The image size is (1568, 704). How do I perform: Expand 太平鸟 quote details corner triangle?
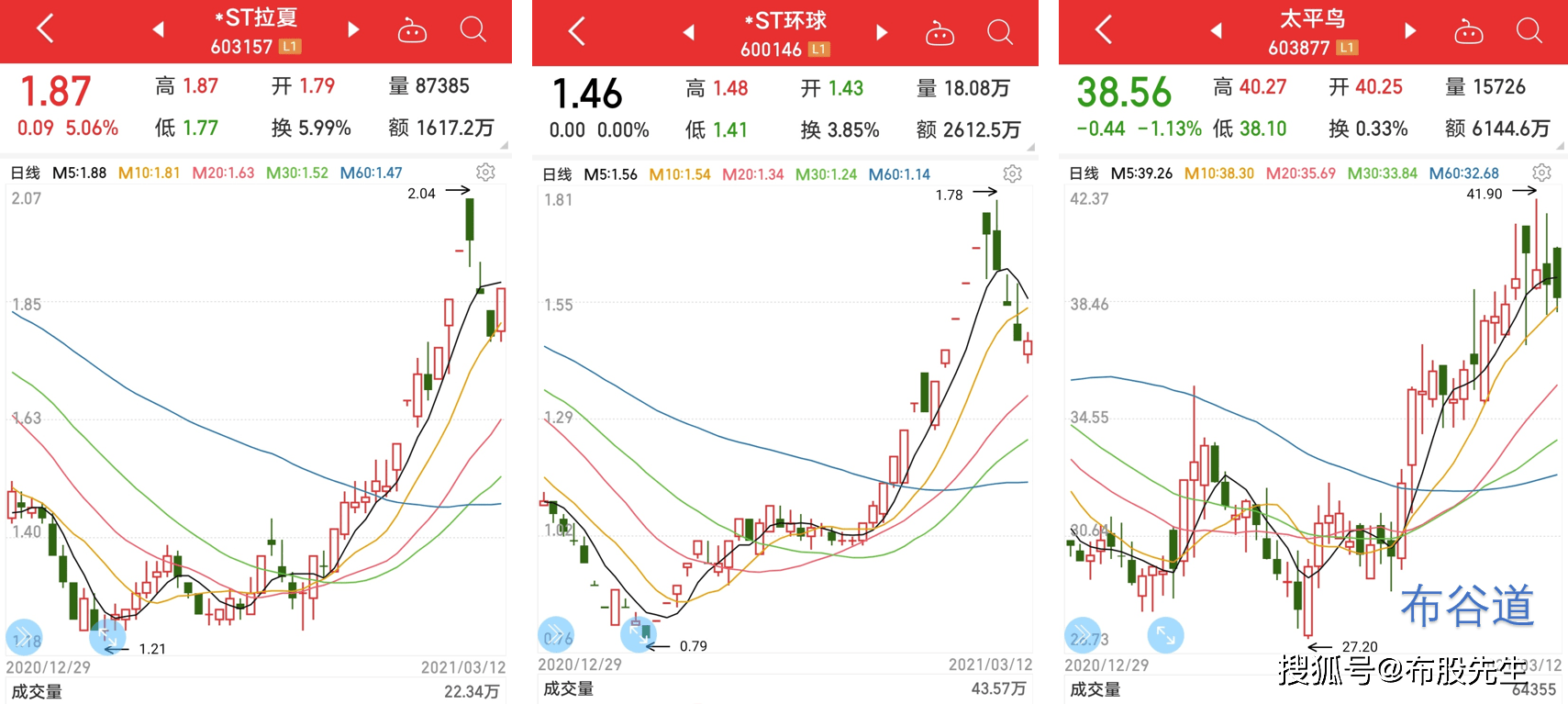pos(1559,145)
